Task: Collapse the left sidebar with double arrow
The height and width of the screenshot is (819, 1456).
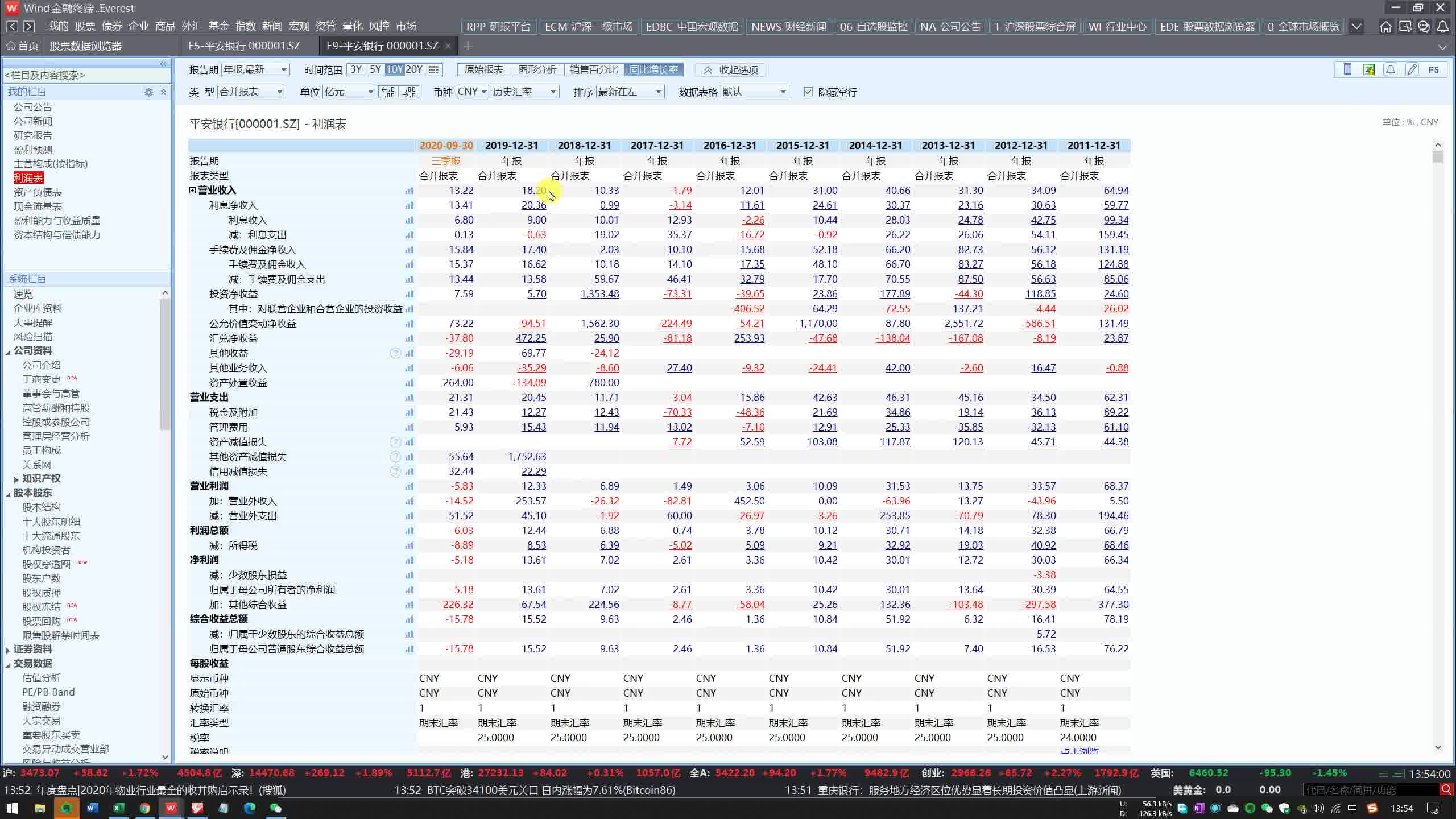Action: point(163,63)
